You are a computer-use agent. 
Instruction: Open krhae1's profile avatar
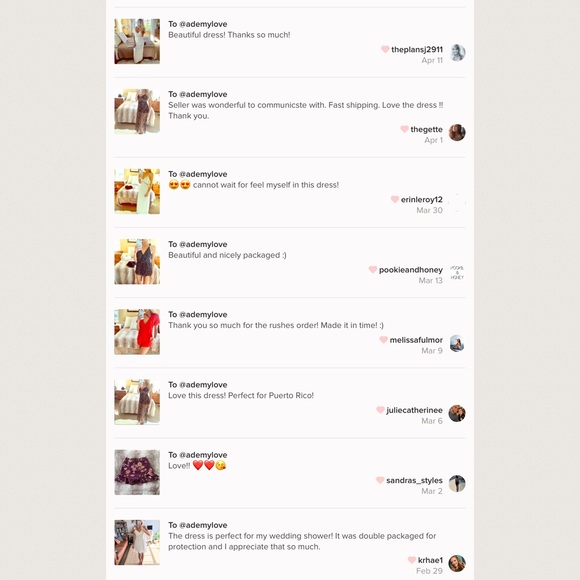(457, 563)
